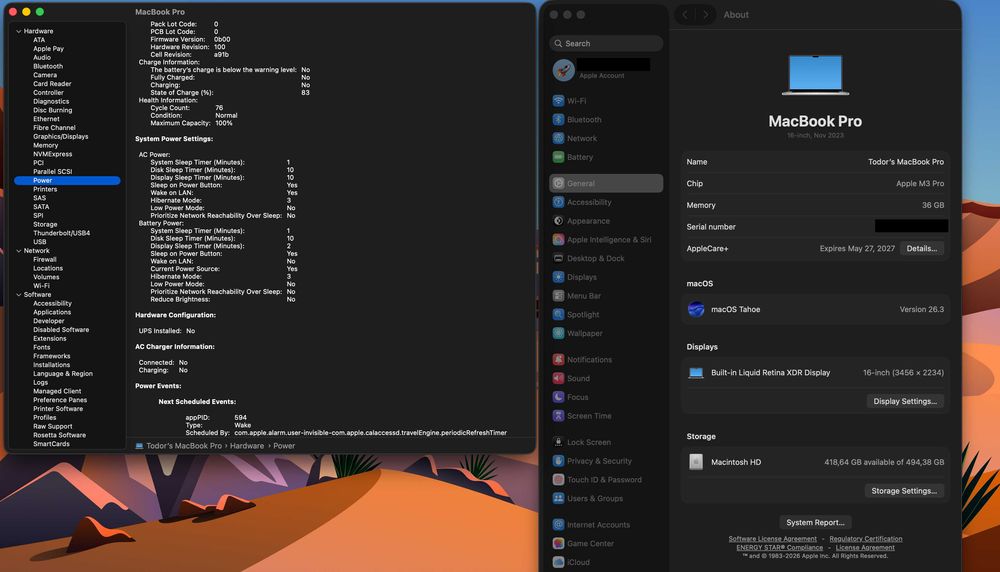This screenshot has width=1000, height=572.
Task: Open Appearance icon in sidebar
Action: [x=558, y=221]
